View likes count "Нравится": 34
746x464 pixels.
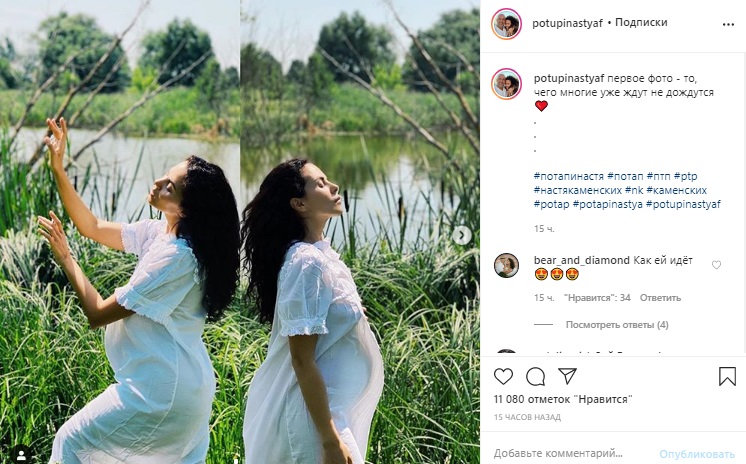597,298
